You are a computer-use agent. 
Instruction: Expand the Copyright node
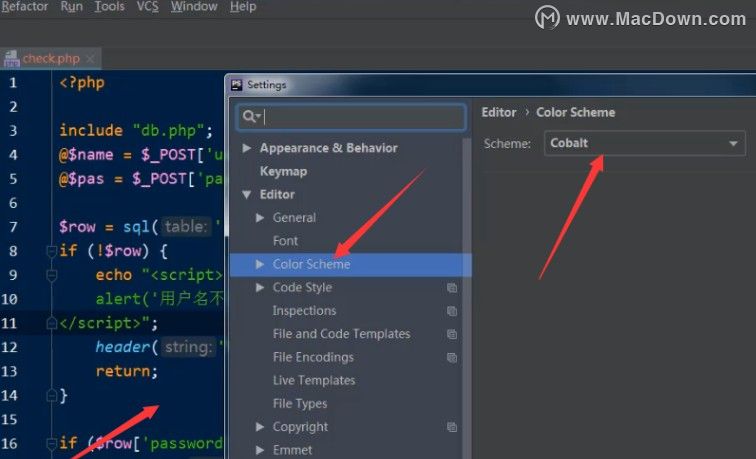[260, 427]
